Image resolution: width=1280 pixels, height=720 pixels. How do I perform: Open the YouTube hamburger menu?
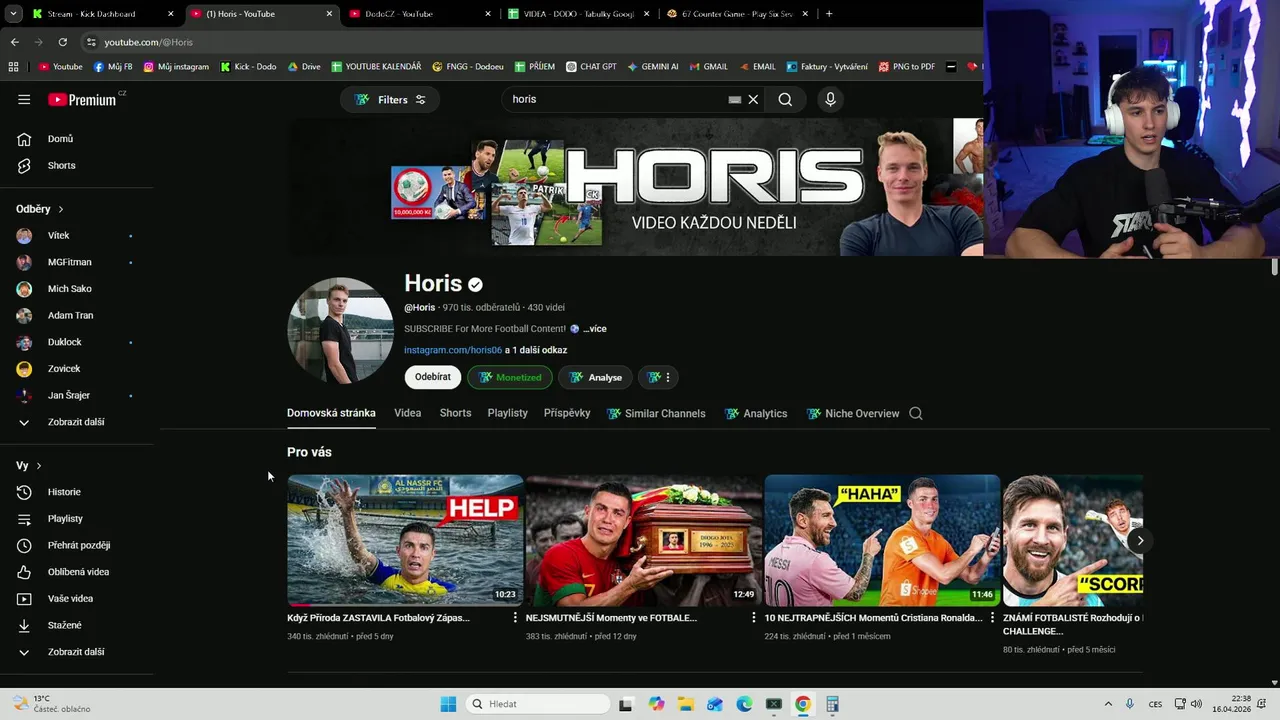[24, 99]
